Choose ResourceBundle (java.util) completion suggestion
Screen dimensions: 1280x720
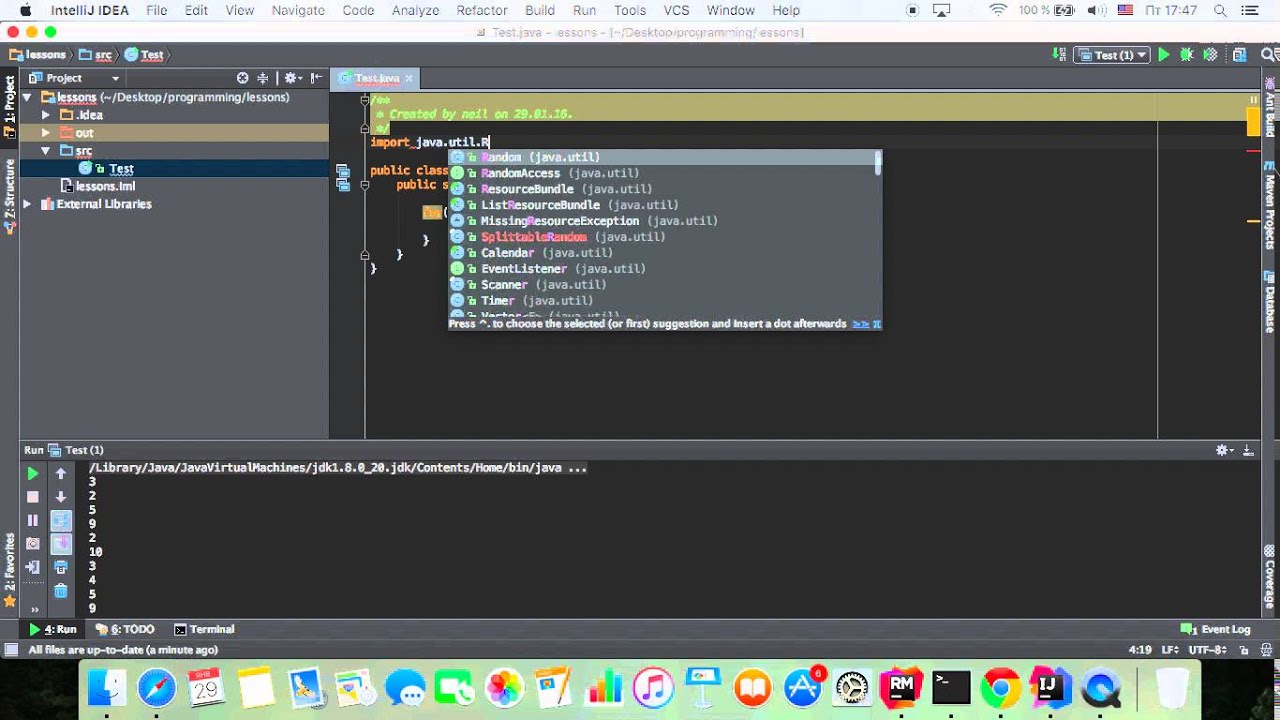coord(662,189)
